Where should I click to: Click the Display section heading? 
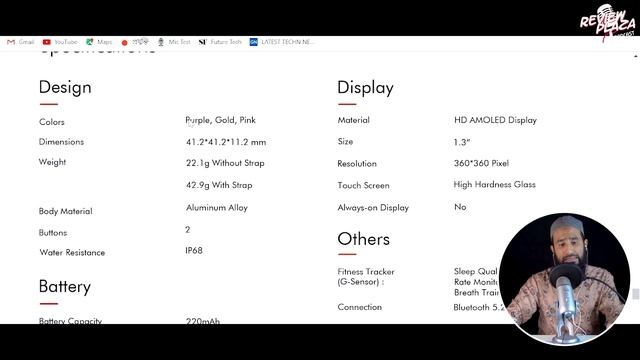coord(365,87)
